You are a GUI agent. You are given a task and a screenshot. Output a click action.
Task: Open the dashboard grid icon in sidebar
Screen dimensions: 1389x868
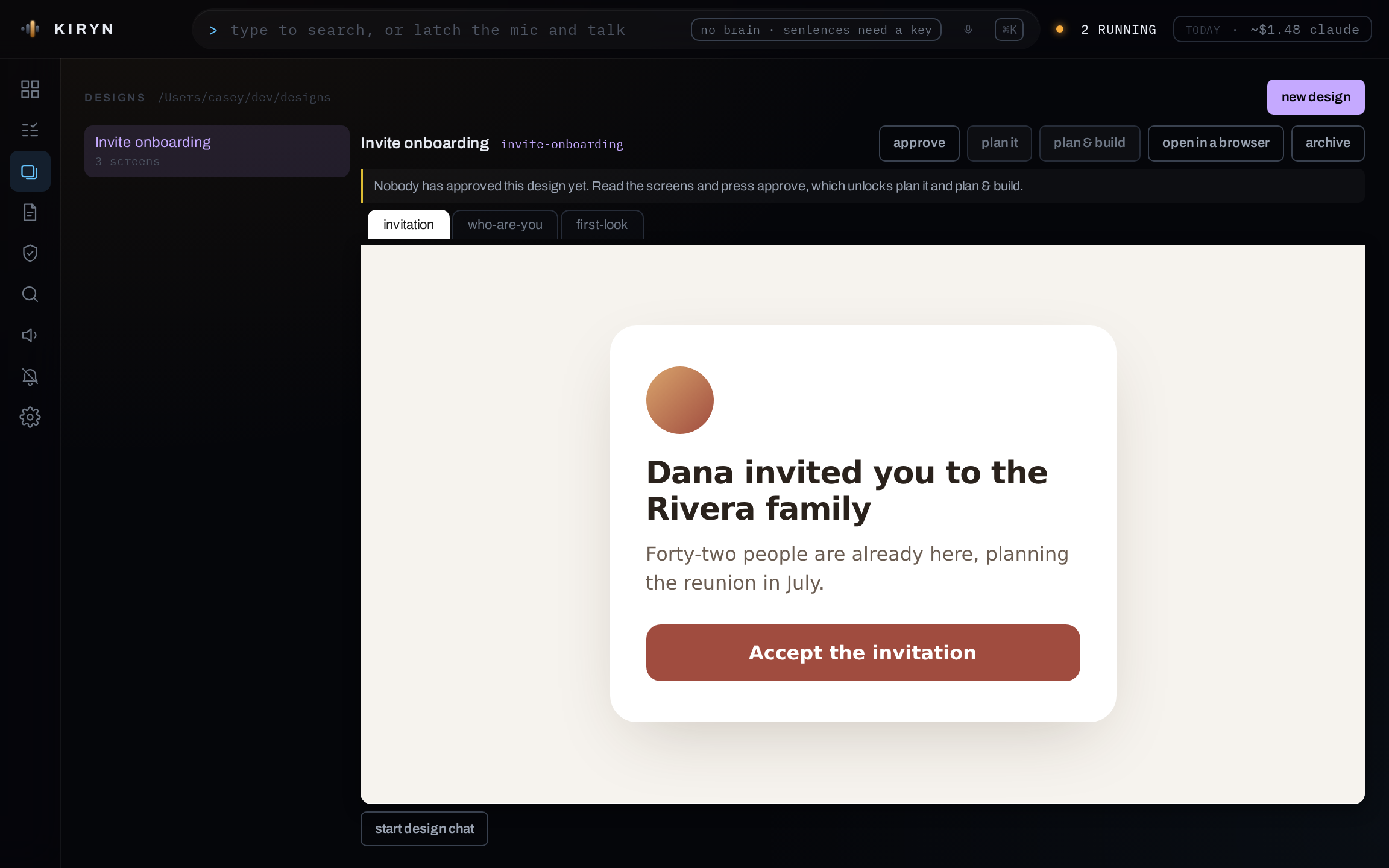tap(30, 89)
